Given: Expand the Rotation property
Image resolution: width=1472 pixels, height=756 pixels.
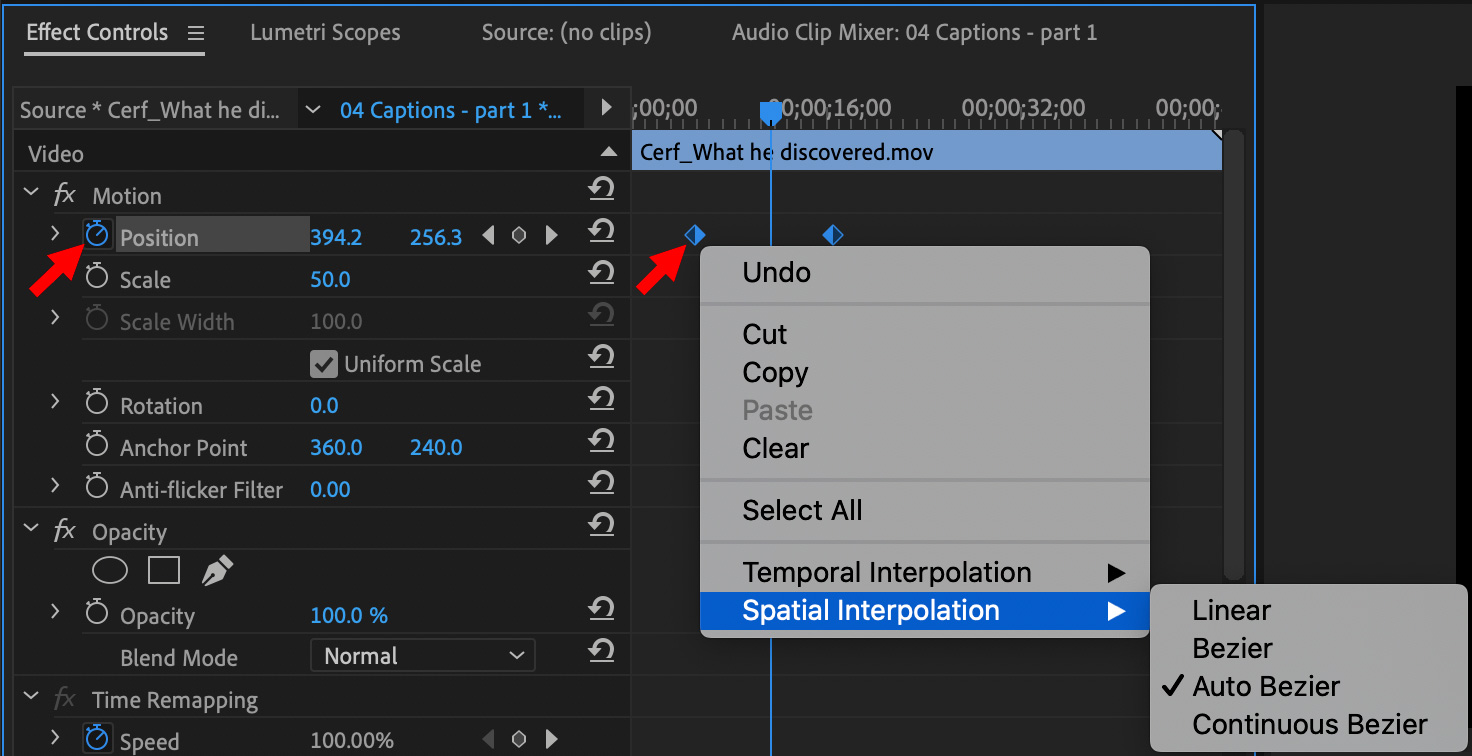Looking at the screenshot, I should 56,402.
